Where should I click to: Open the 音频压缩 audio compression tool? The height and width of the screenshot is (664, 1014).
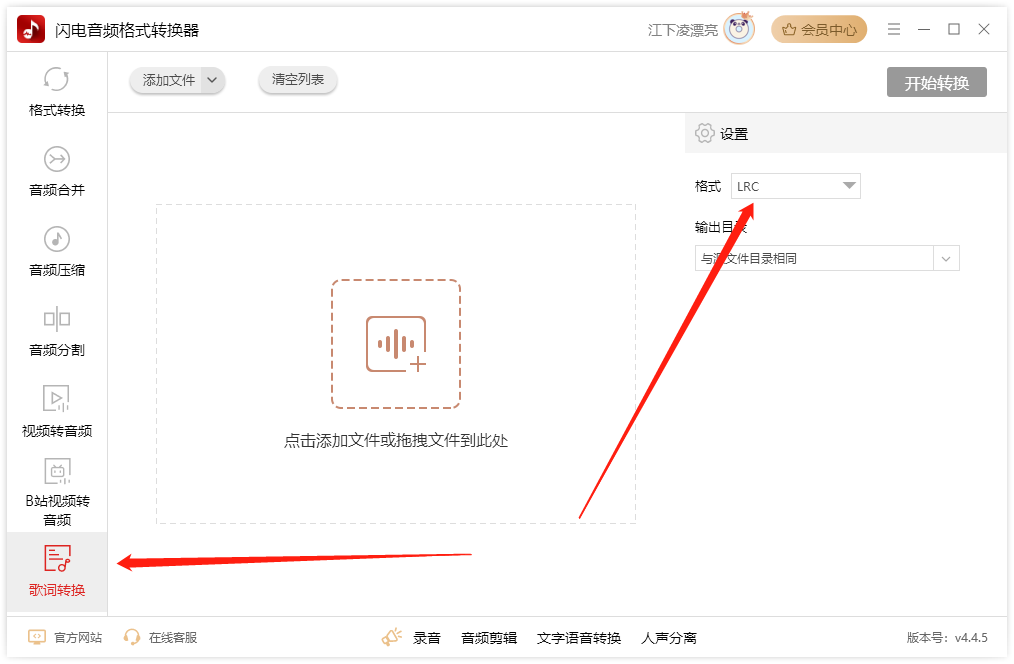57,240
